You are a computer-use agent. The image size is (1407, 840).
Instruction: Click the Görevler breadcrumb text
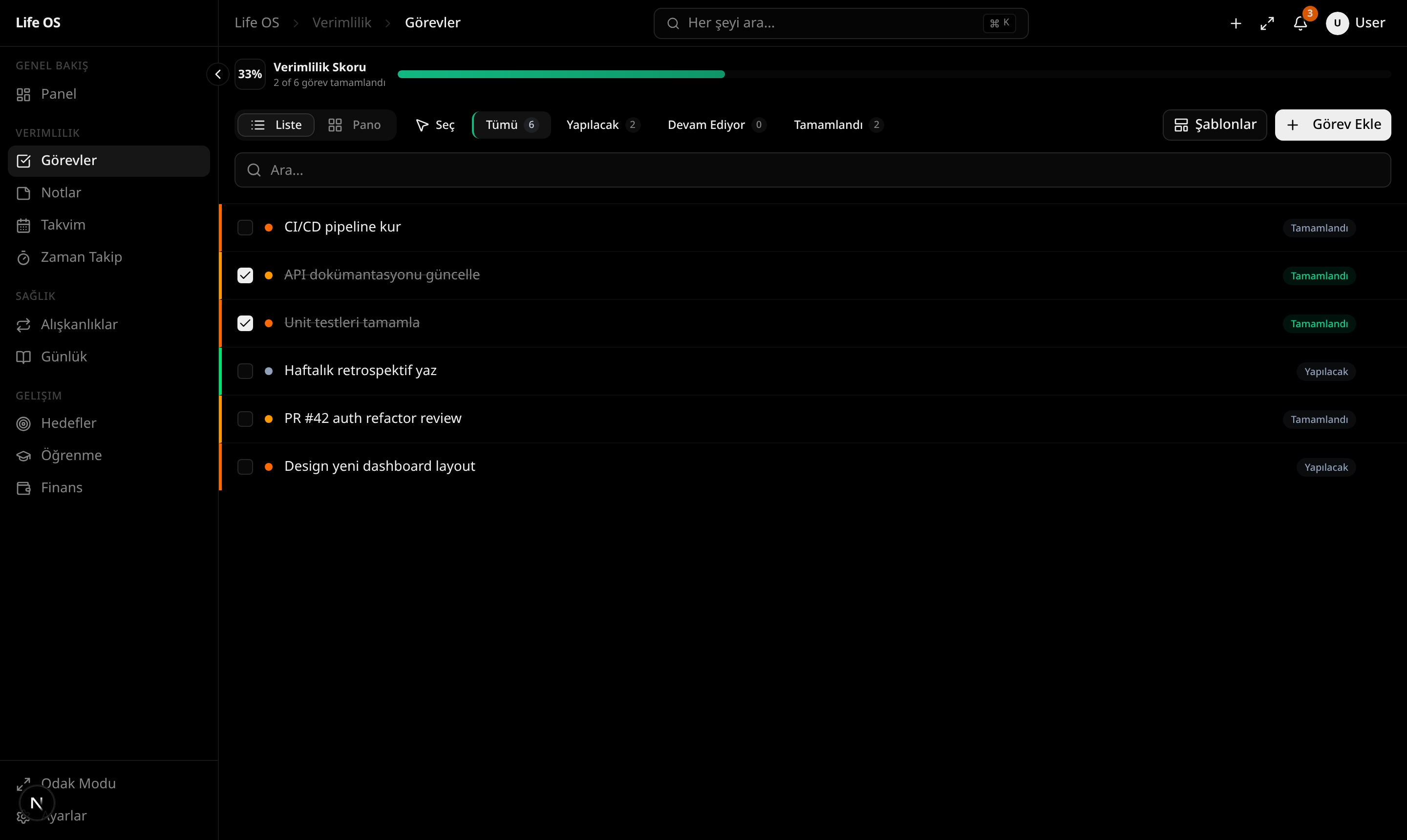click(x=432, y=22)
